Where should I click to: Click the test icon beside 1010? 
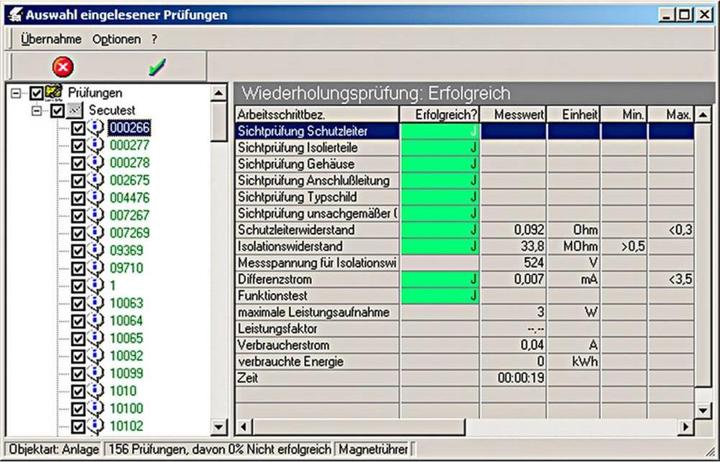pos(96,391)
